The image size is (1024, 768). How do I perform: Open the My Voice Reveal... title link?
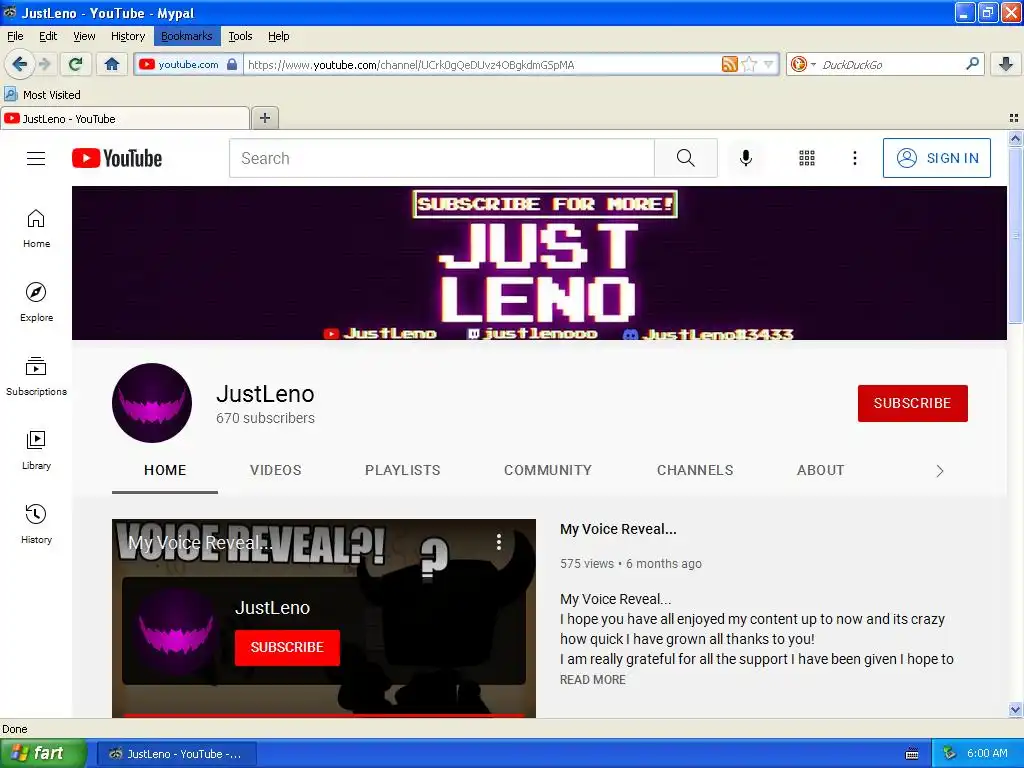(618, 529)
